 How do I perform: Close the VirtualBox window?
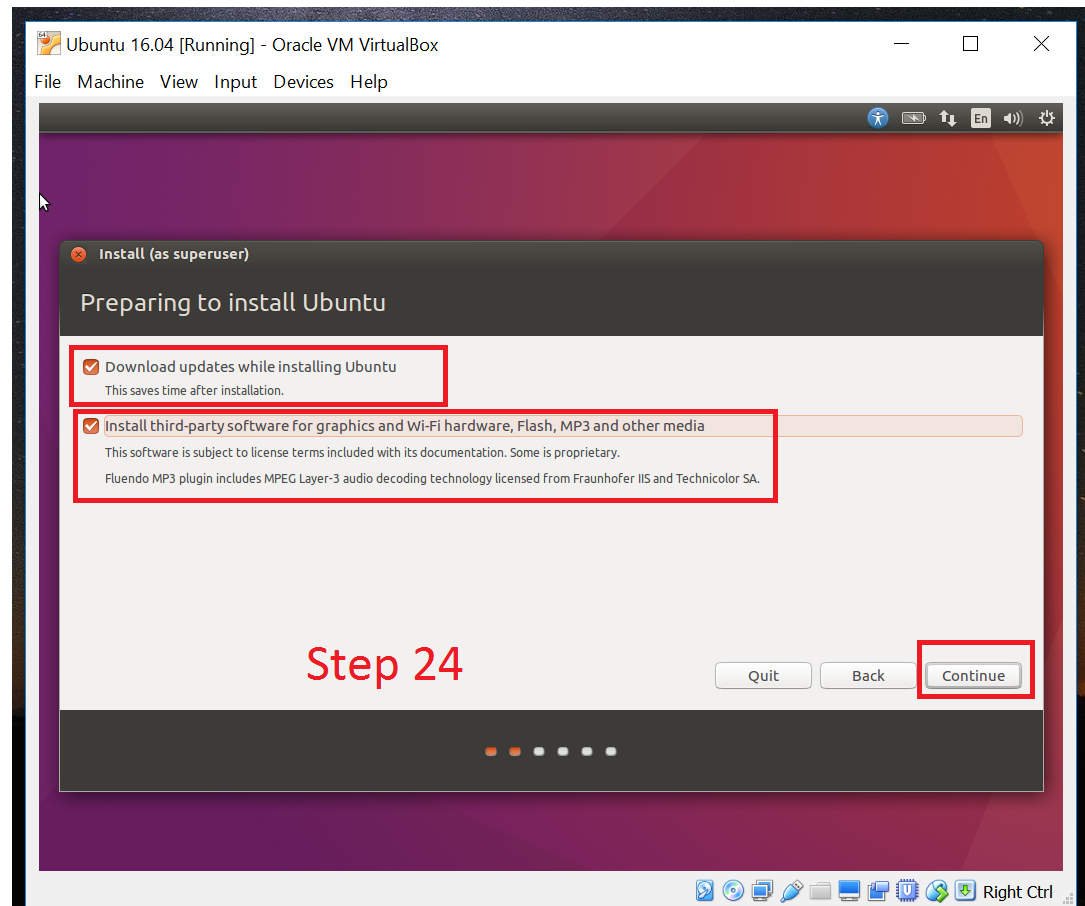click(1041, 44)
